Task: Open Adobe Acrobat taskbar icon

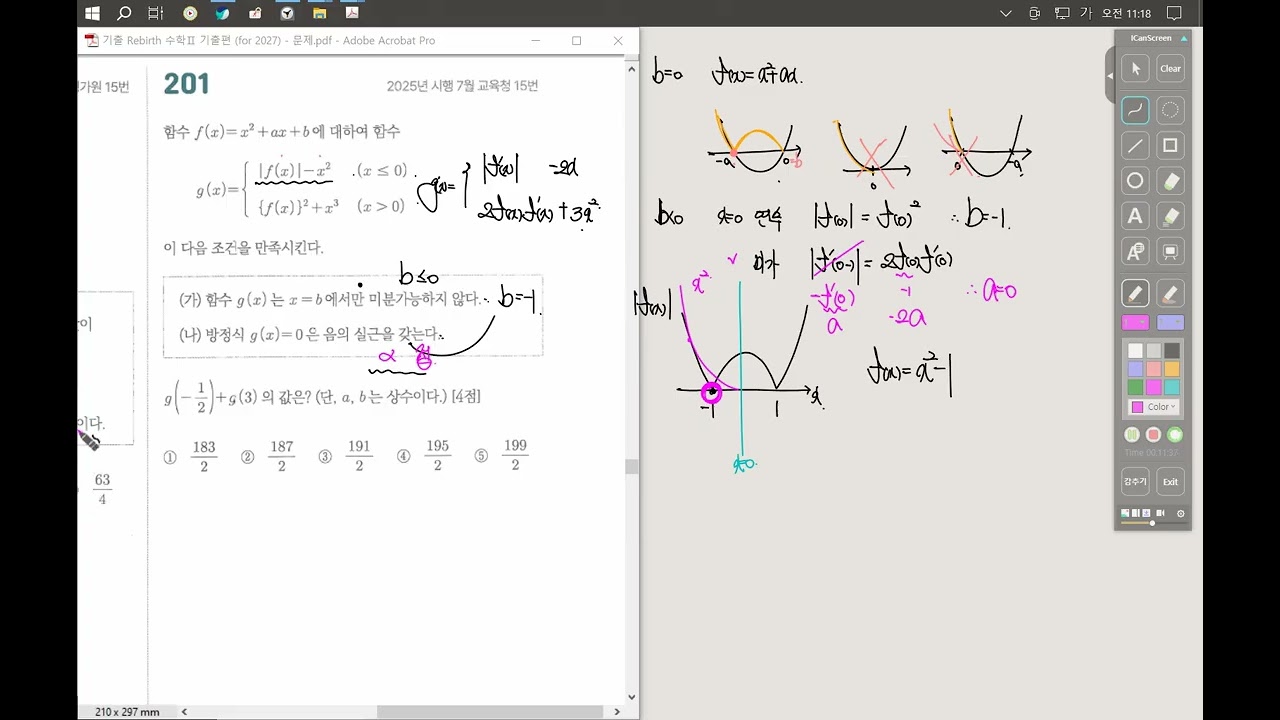Action: 352,13
